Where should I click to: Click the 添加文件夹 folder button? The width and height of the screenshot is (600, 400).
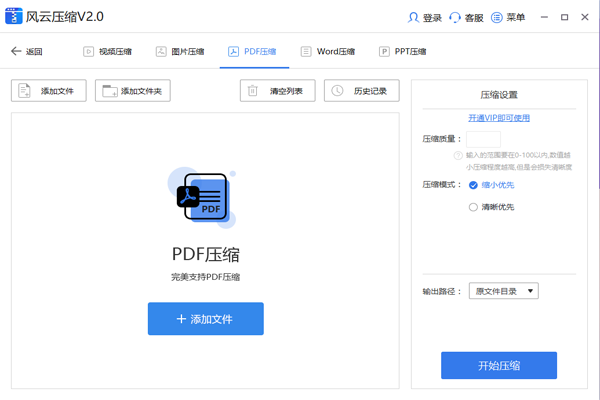pyautogui.click(x=134, y=91)
